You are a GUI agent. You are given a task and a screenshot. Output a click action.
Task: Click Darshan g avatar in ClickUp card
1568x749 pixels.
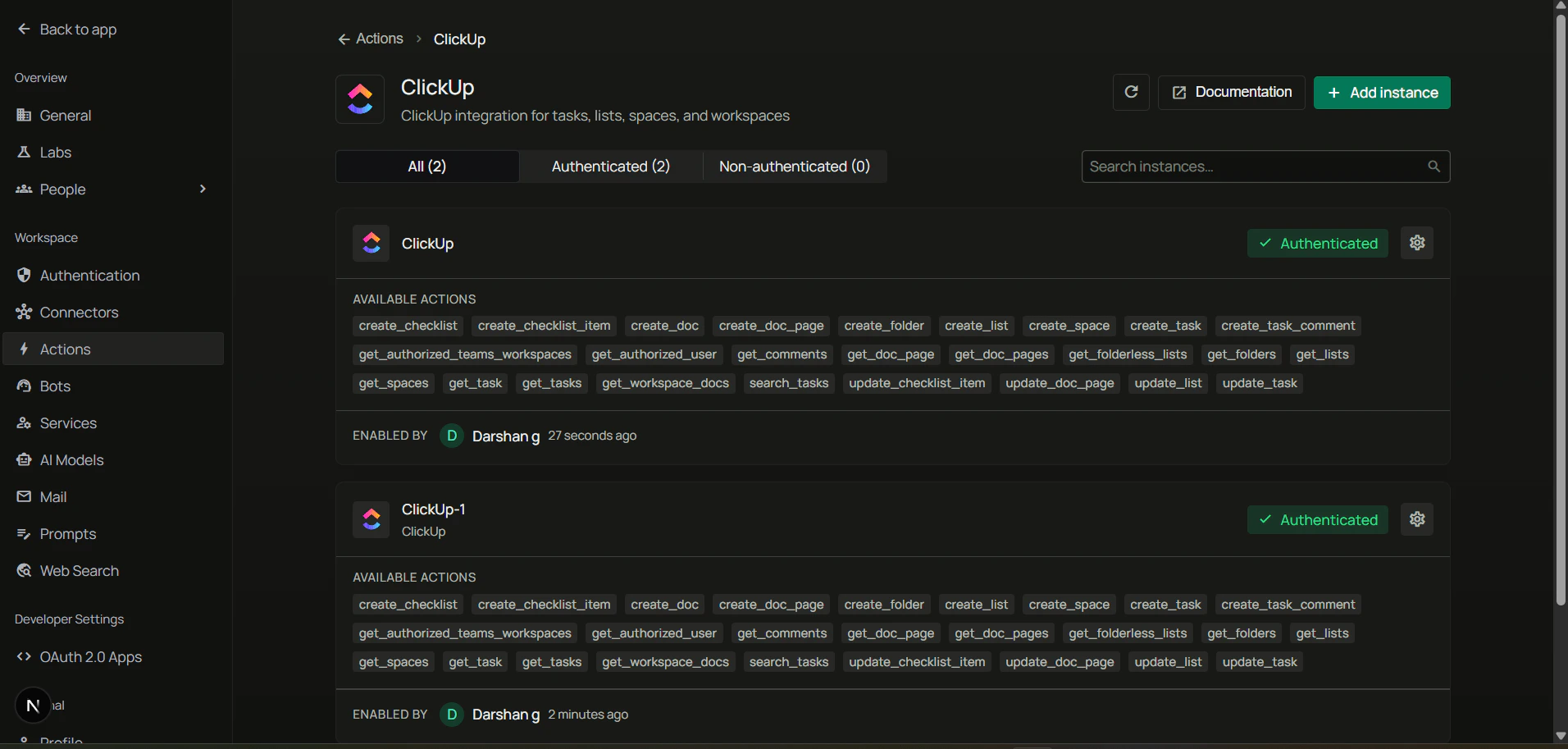click(x=452, y=436)
